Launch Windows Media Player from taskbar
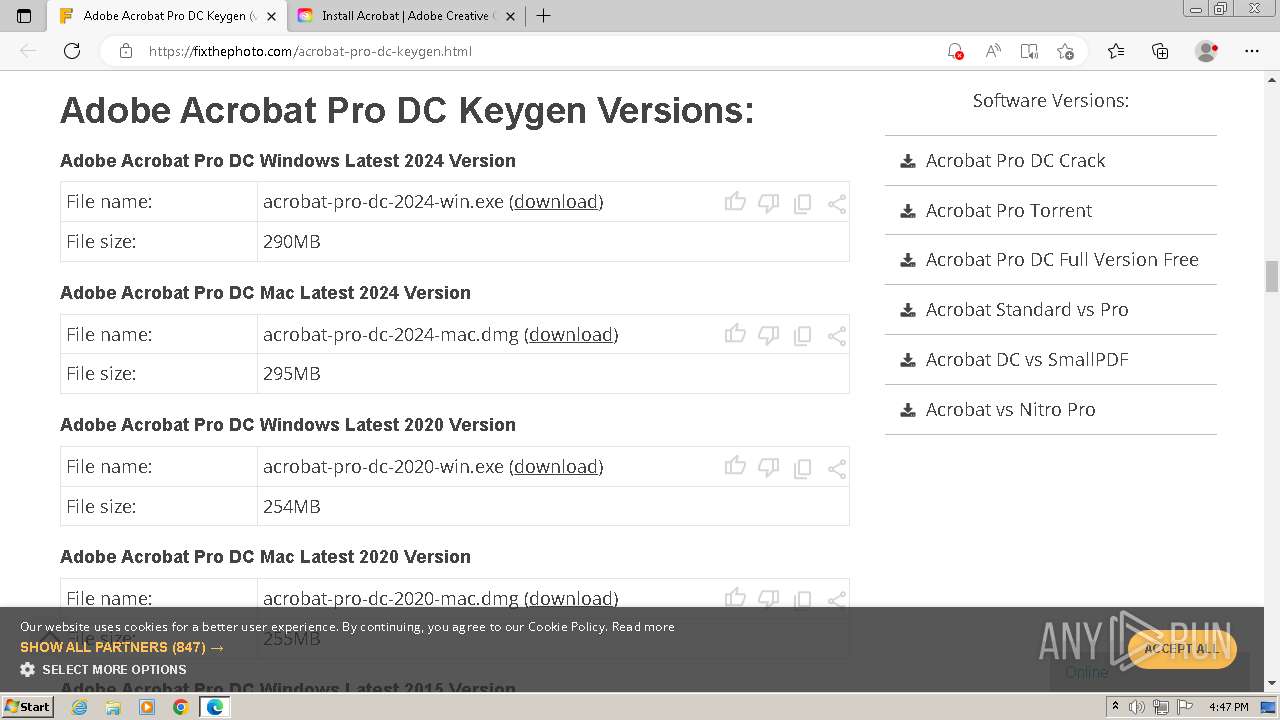 pyautogui.click(x=147, y=707)
